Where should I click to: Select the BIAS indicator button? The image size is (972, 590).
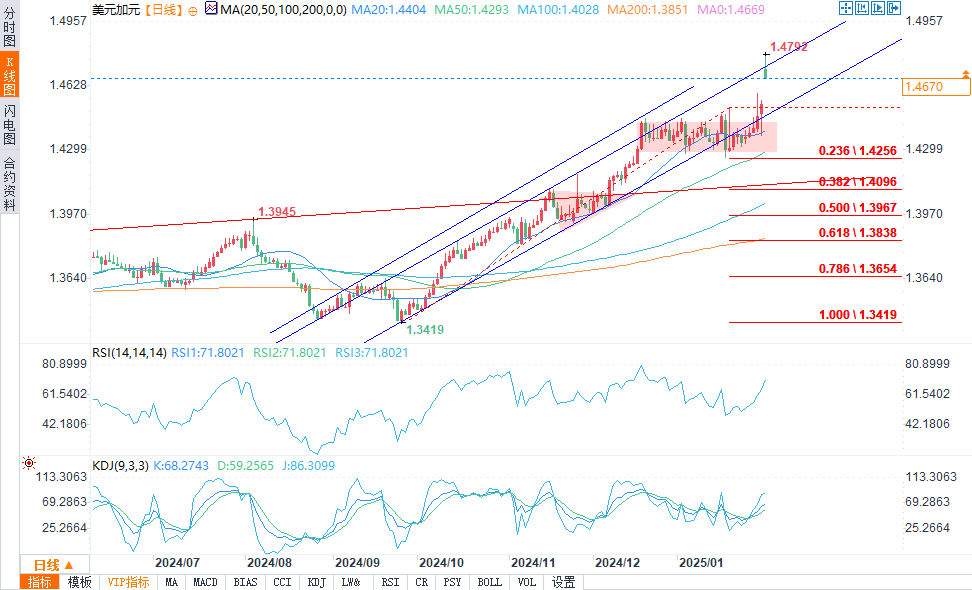[x=245, y=582]
